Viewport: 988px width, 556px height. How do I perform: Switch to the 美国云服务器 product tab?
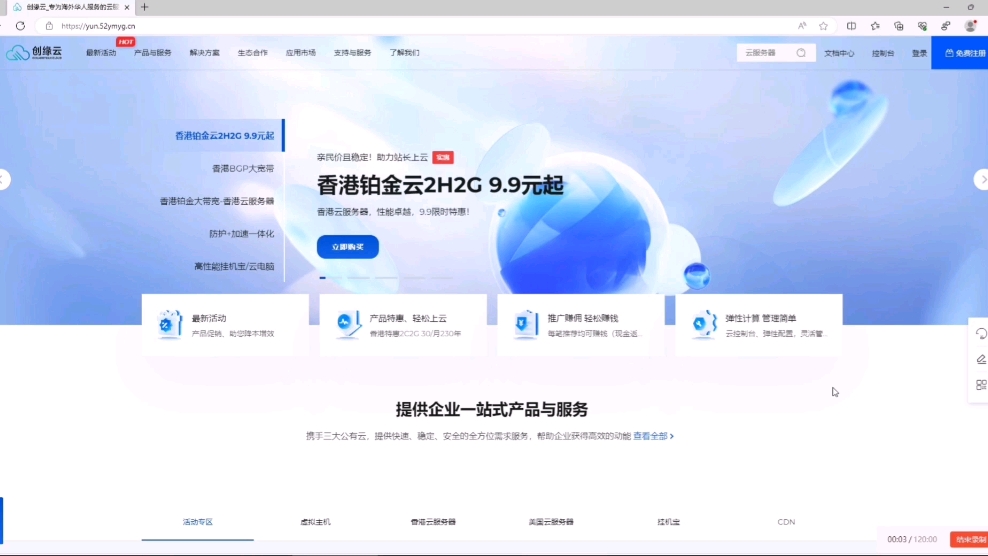click(x=551, y=522)
